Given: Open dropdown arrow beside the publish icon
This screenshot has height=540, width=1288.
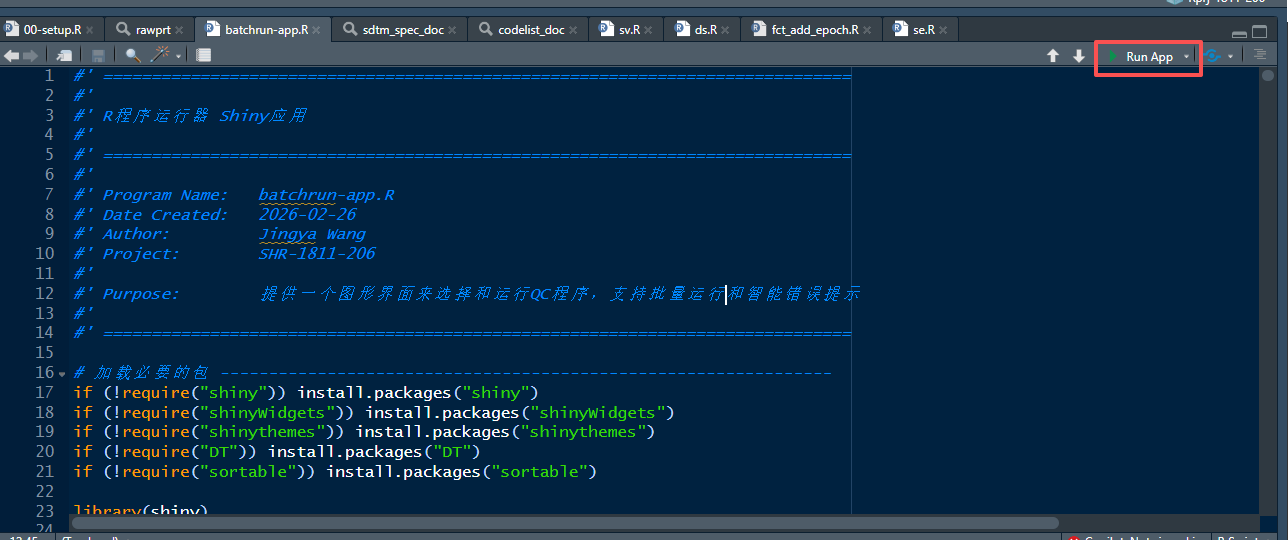Looking at the screenshot, I should [1230, 57].
